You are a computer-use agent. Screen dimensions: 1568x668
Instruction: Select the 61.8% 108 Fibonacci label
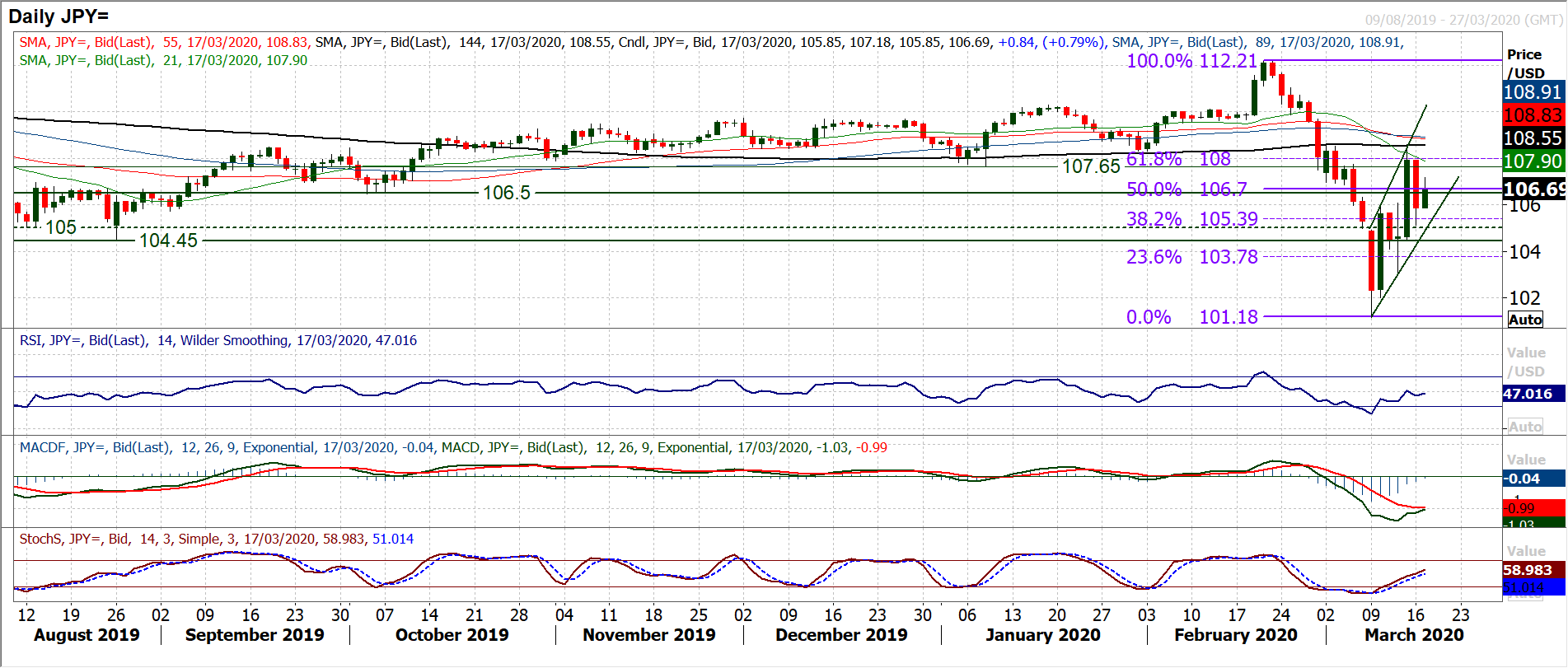[1178, 159]
